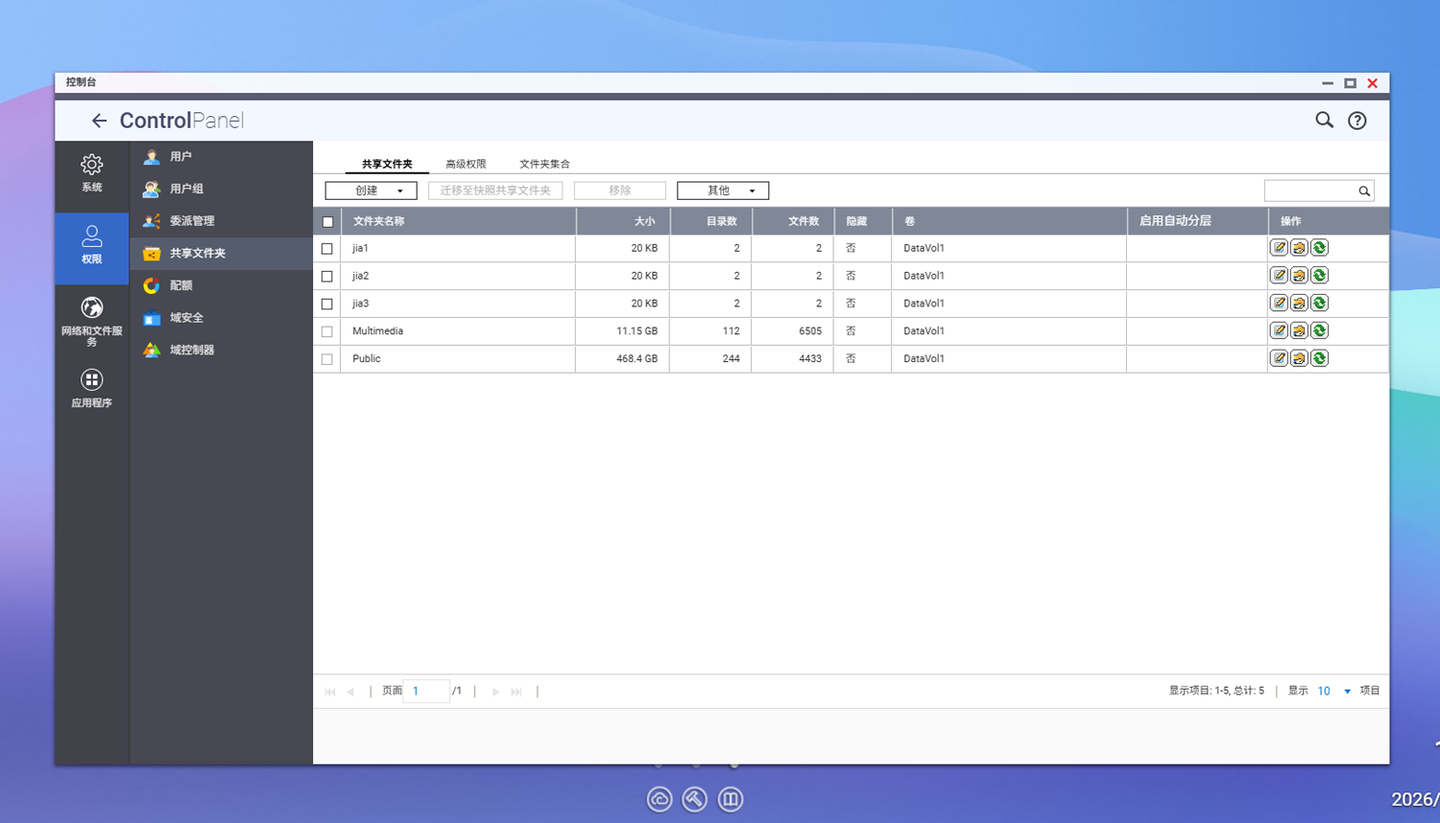Click the 迁移至快照共享文件夹 button

[496, 190]
